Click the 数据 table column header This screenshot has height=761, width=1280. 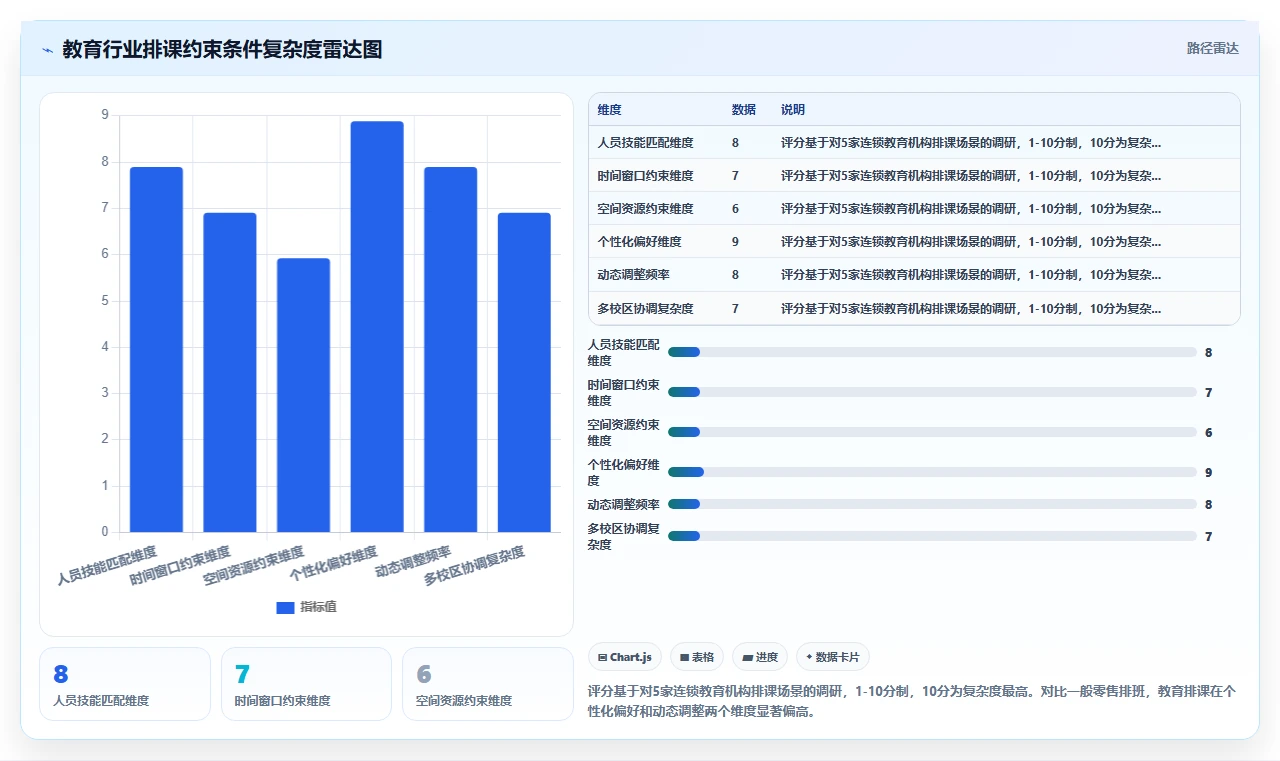point(743,110)
